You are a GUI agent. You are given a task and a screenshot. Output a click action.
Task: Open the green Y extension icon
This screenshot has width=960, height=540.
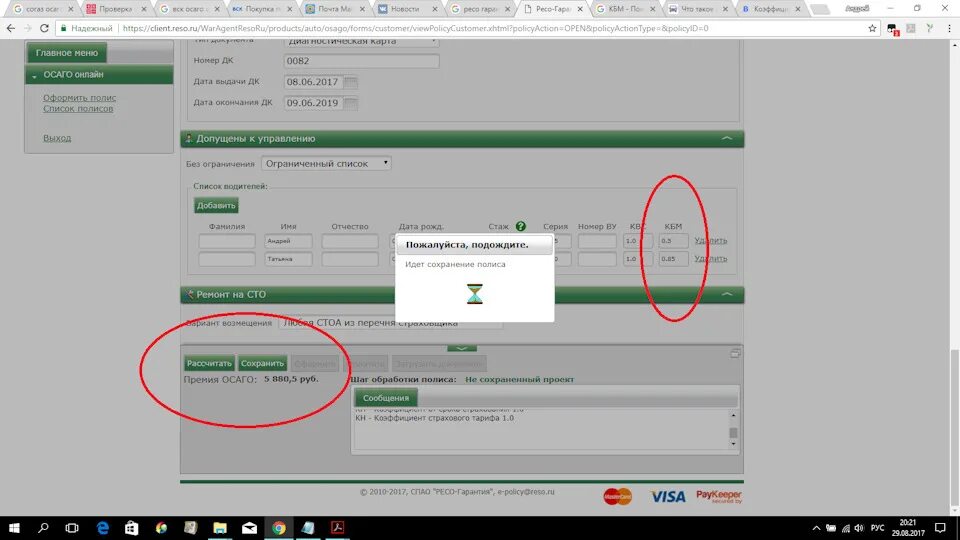(930, 28)
